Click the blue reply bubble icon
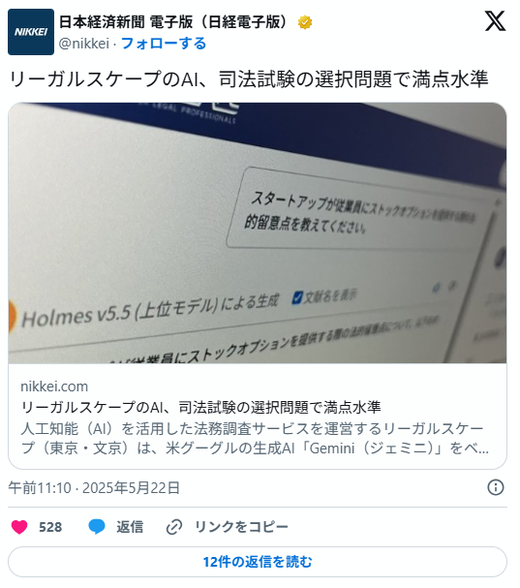The height and width of the screenshot is (588, 520). tap(97, 527)
